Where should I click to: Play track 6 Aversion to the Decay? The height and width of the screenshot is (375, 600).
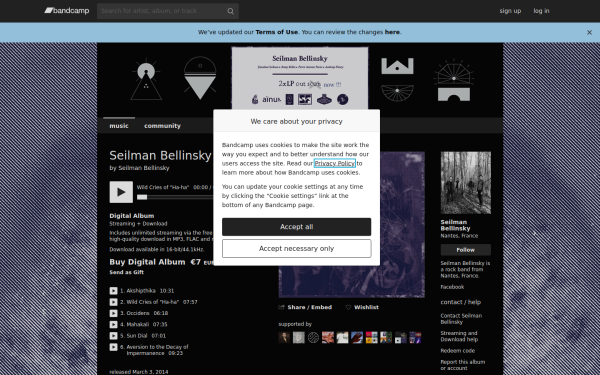(x=113, y=347)
